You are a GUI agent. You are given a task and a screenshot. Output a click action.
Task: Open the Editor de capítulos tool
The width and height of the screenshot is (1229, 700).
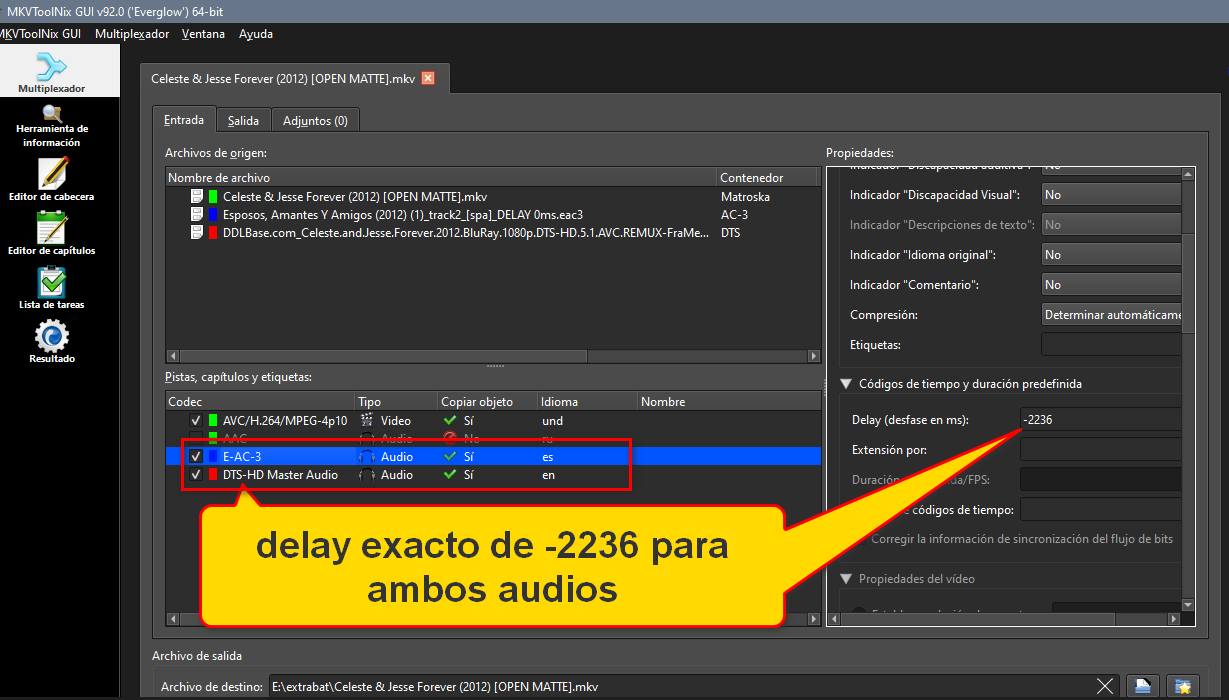[x=52, y=234]
